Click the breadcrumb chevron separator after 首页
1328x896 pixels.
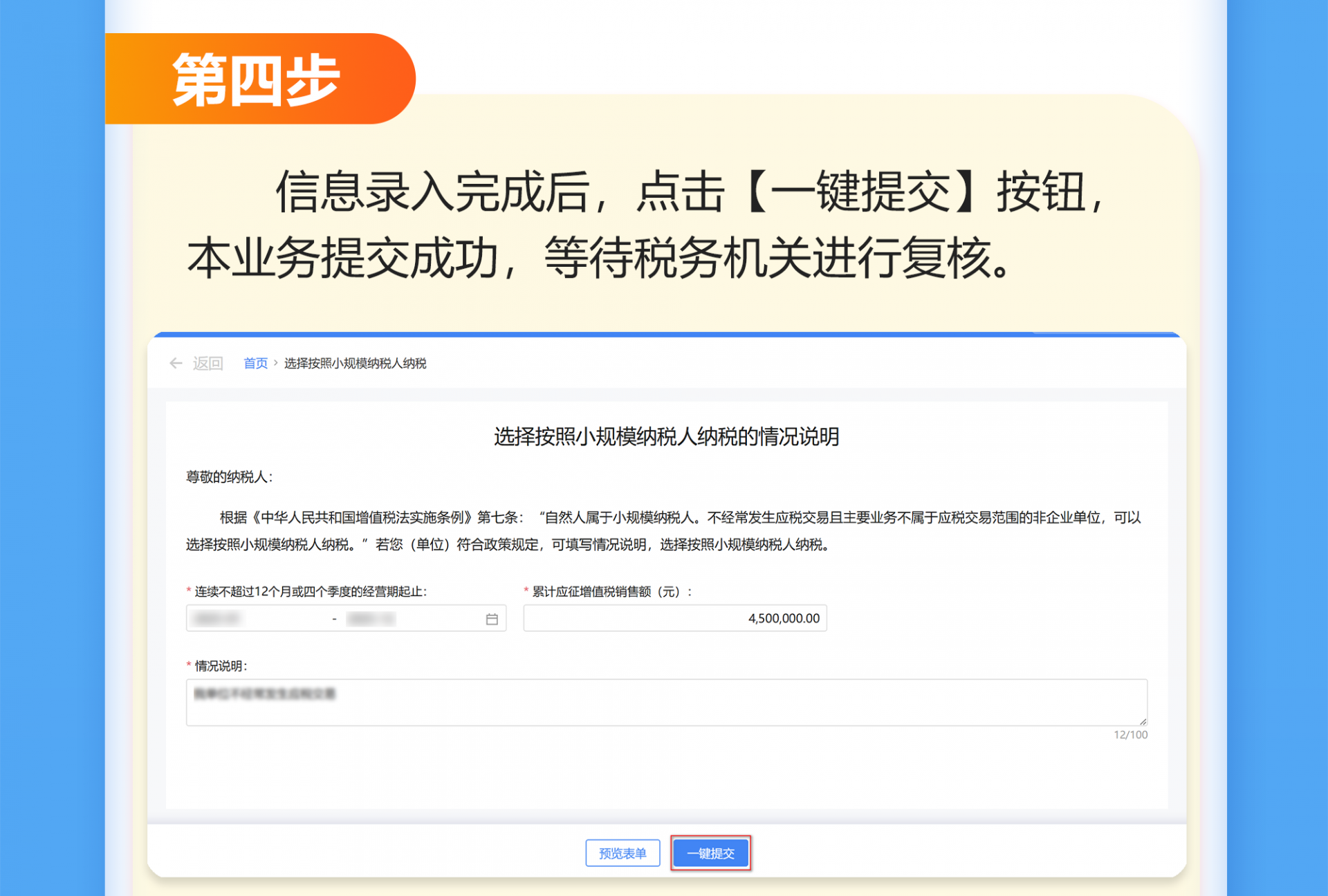275,363
